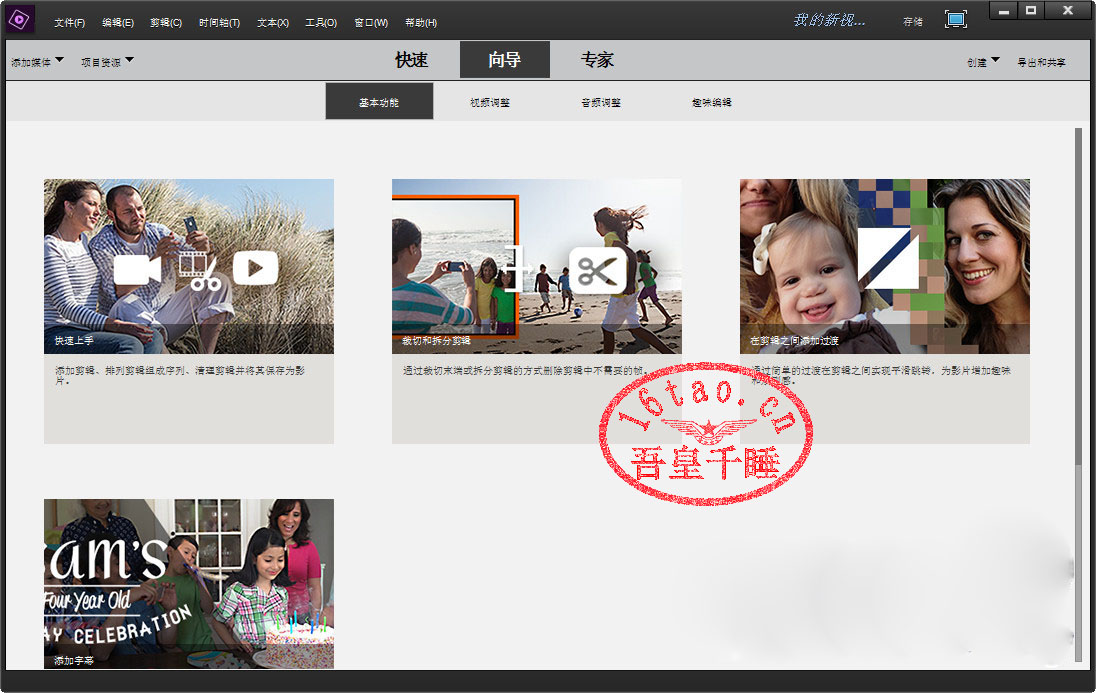1096x693 pixels.
Task: Switch to the 专家 mode tab
Action: 597,60
